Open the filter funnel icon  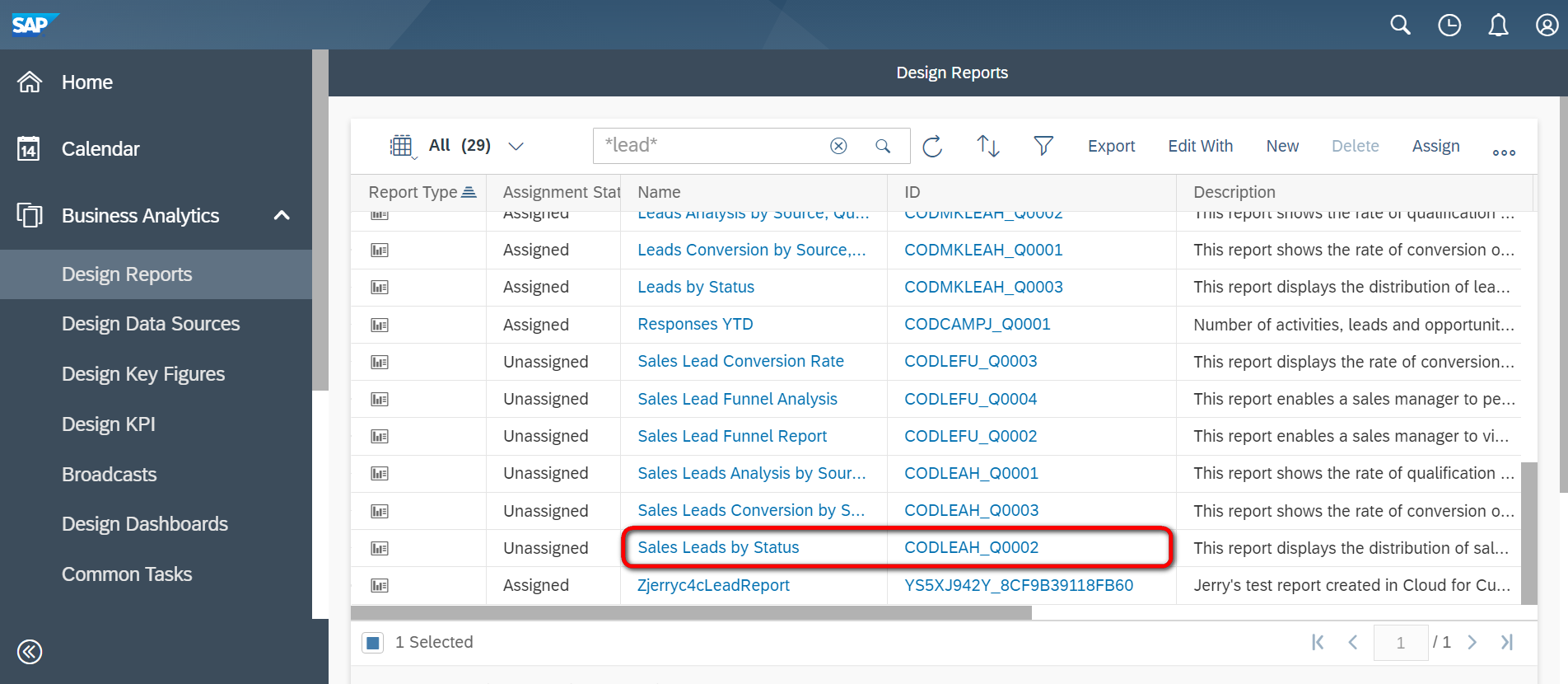coord(1043,146)
